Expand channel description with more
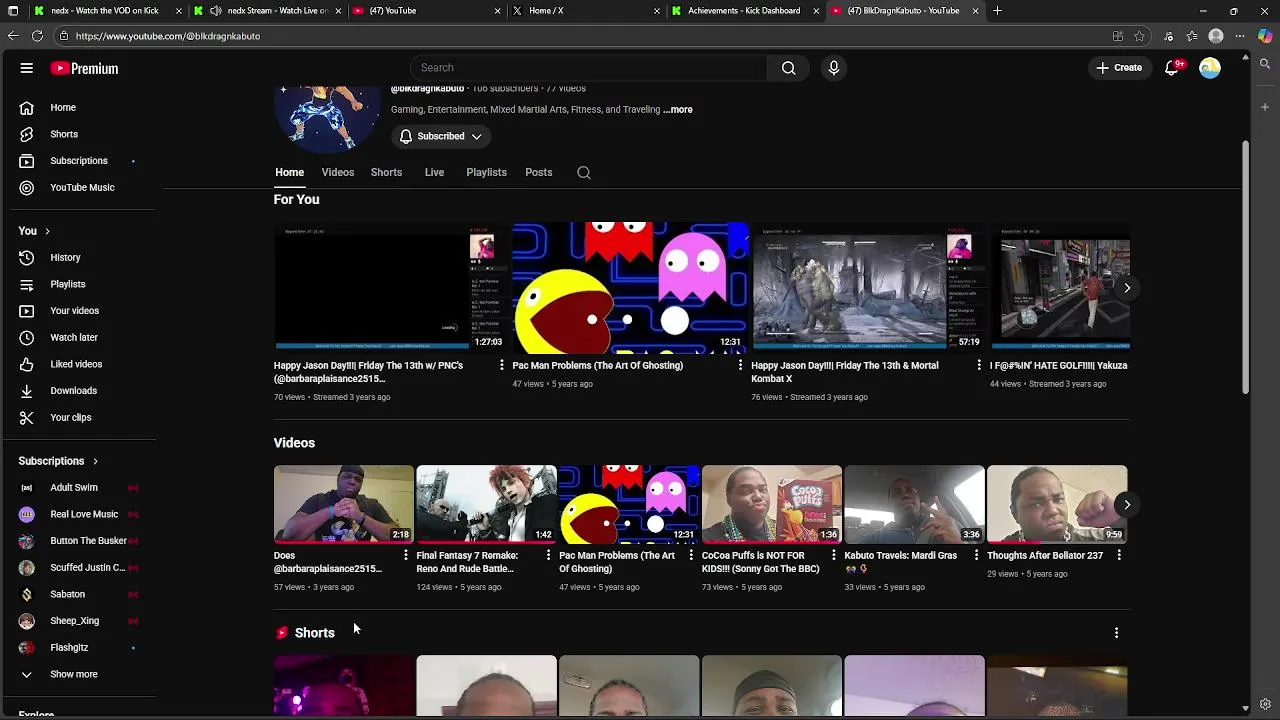This screenshot has height=720, width=1280. point(677,110)
